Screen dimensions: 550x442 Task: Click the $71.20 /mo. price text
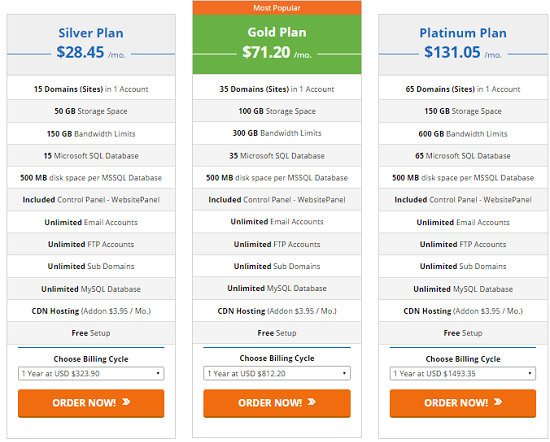(277, 53)
